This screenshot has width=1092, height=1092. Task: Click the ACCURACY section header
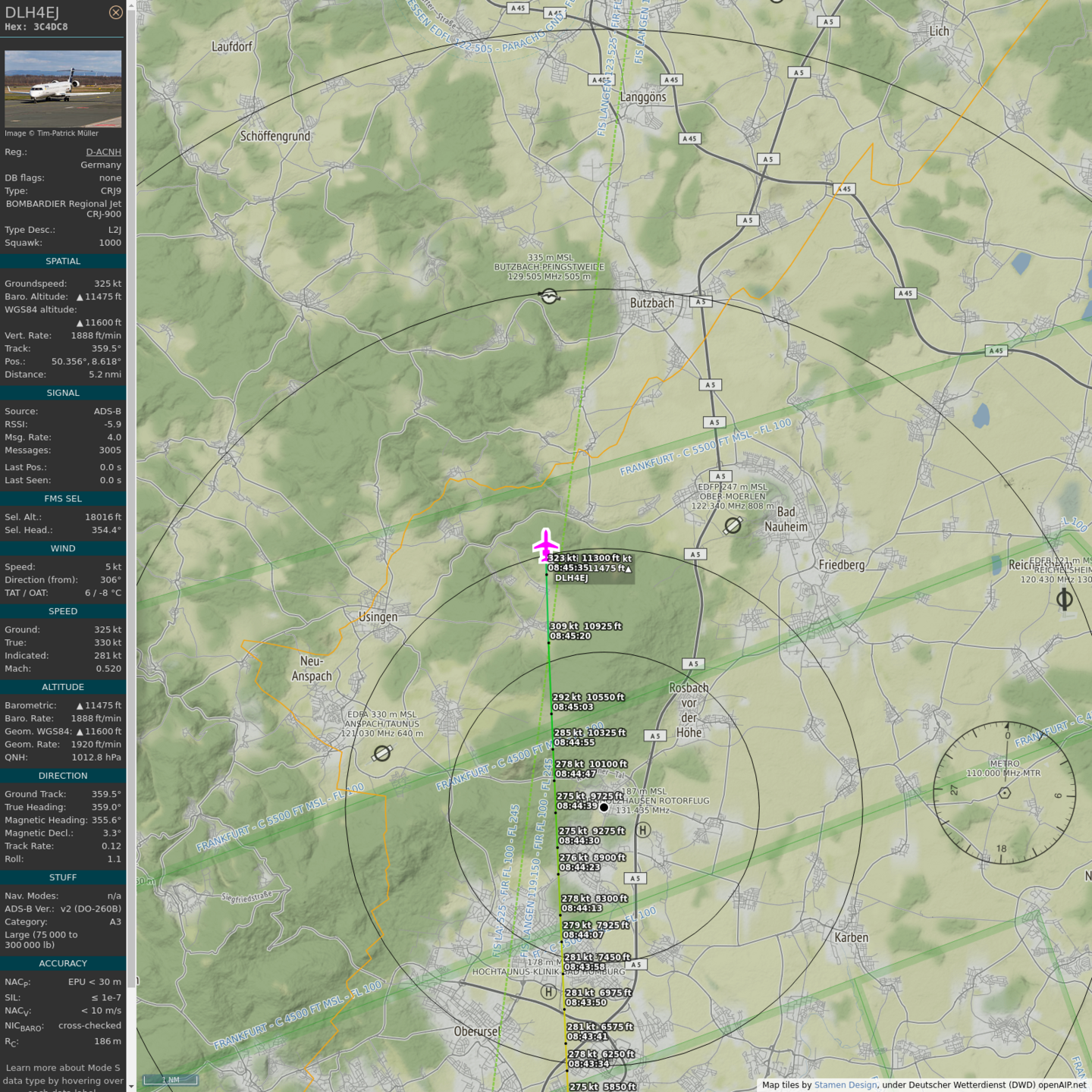pos(63,963)
